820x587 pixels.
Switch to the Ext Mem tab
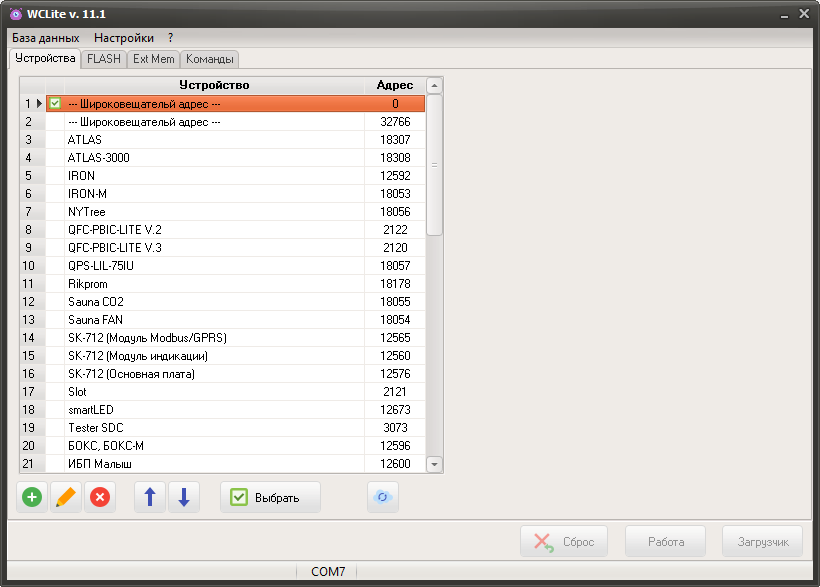tap(153, 59)
